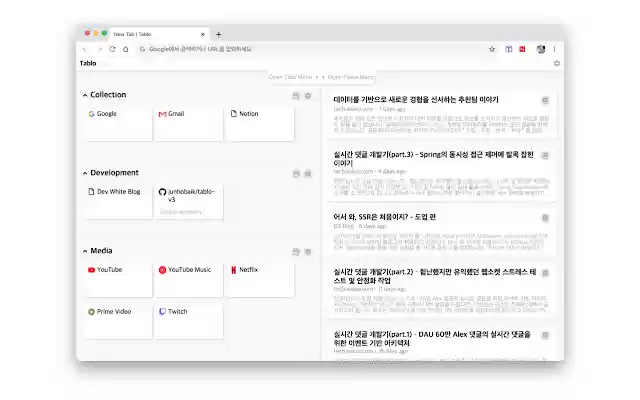Click the Tablo logo text
Screen dimensions: 640x400
tap(88, 63)
